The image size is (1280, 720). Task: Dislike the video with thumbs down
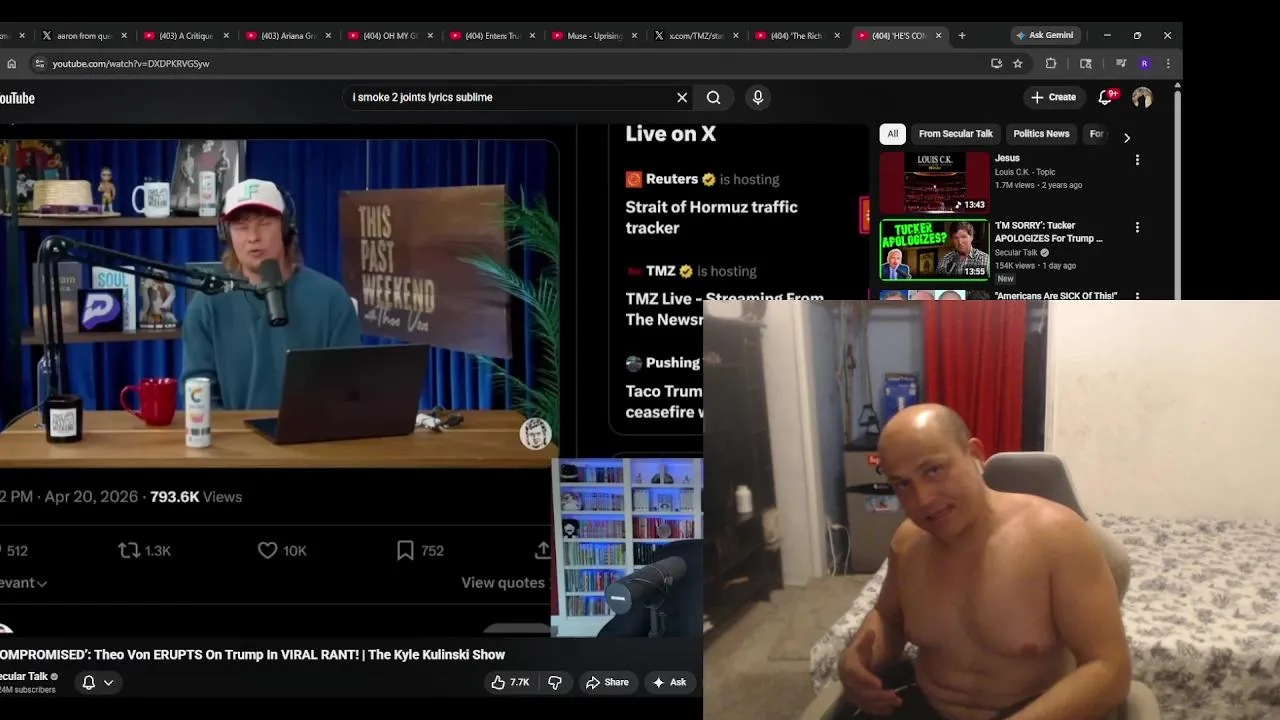555,682
